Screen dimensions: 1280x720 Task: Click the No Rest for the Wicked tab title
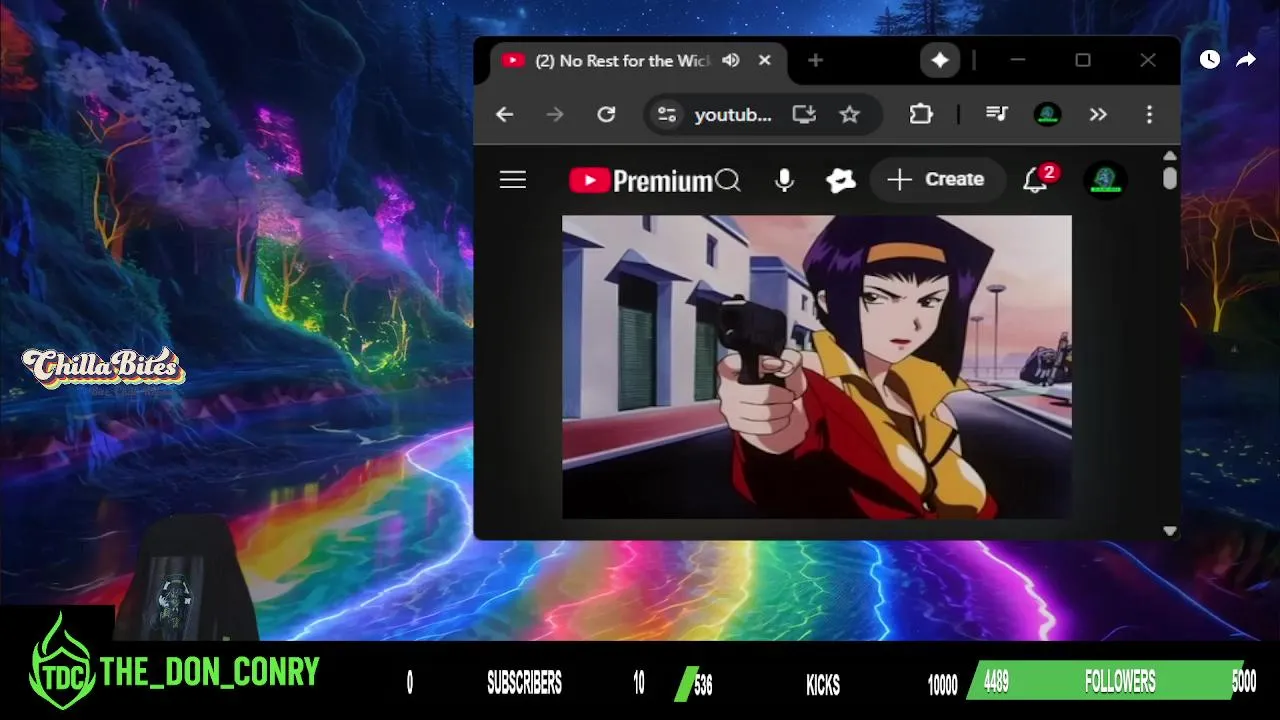click(x=623, y=61)
